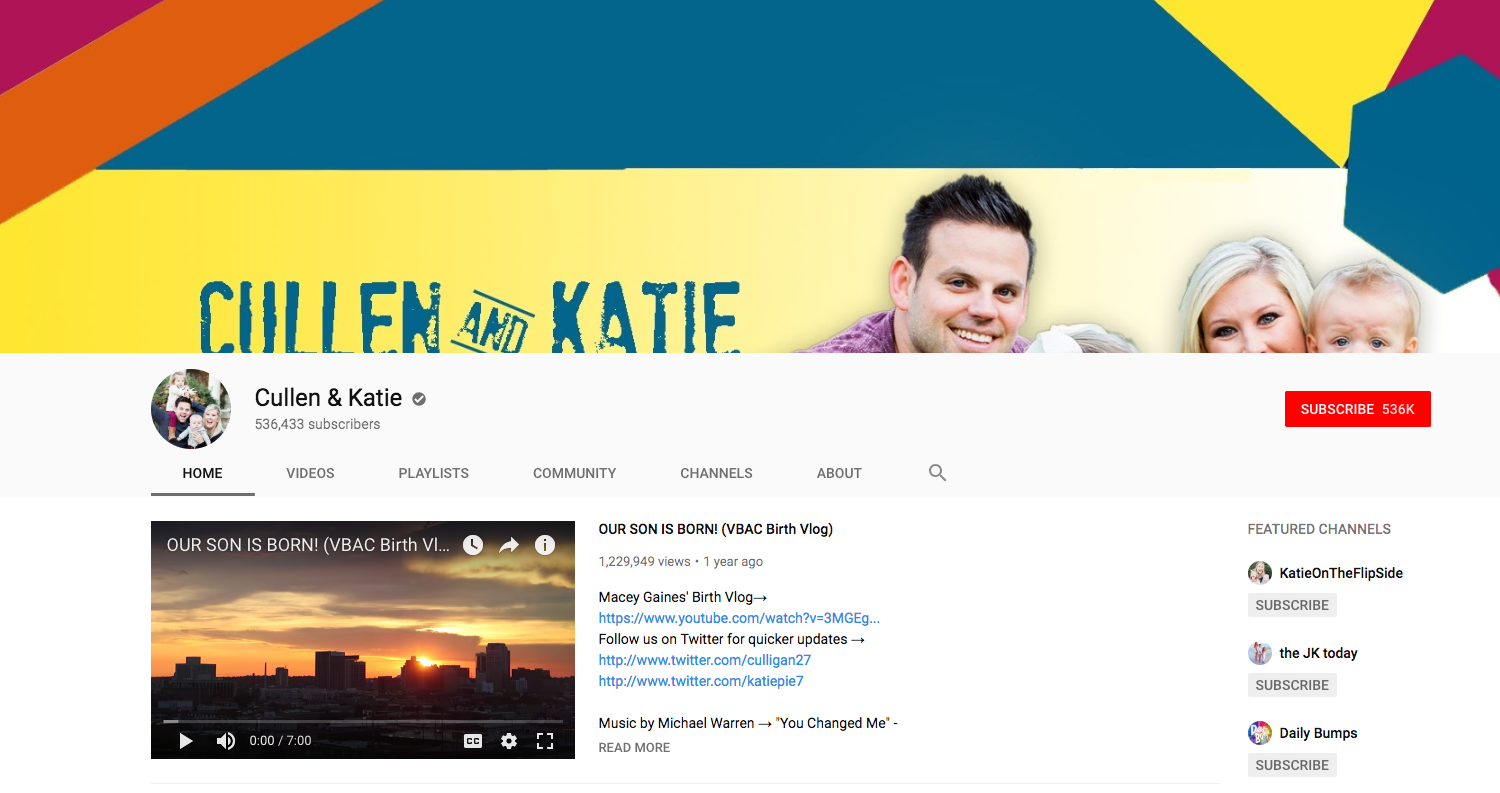Subscribe to the Daily Bumps channel

click(x=1291, y=764)
